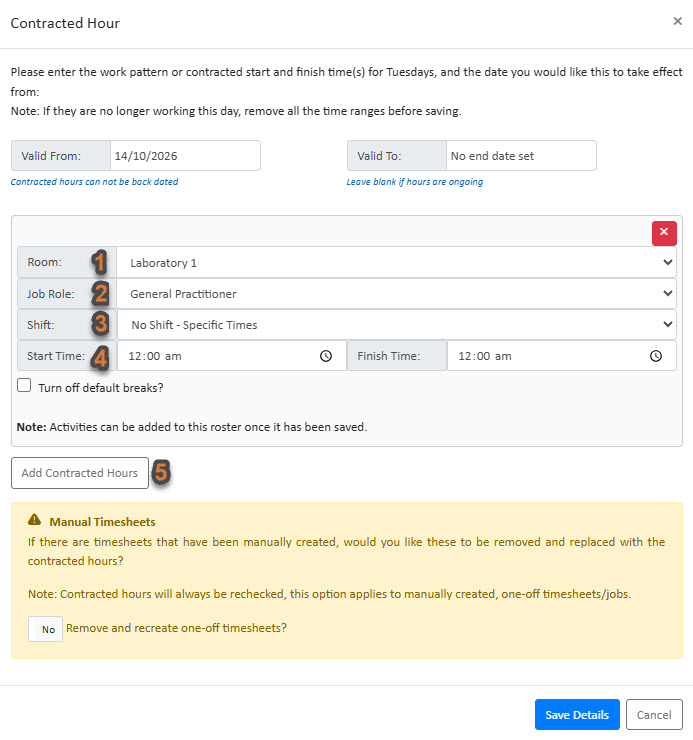Open Start Time clock picker
Viewport: 693px width, 740px height.
pos(326,356)
